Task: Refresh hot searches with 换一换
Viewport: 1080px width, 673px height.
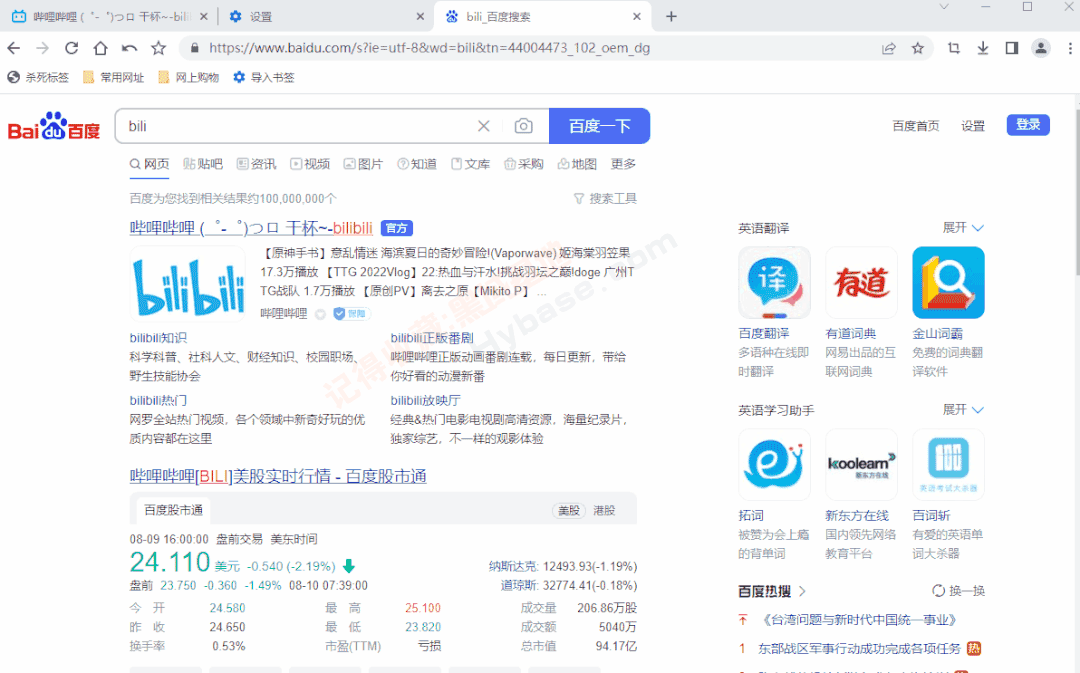Action: coord(958,591)
